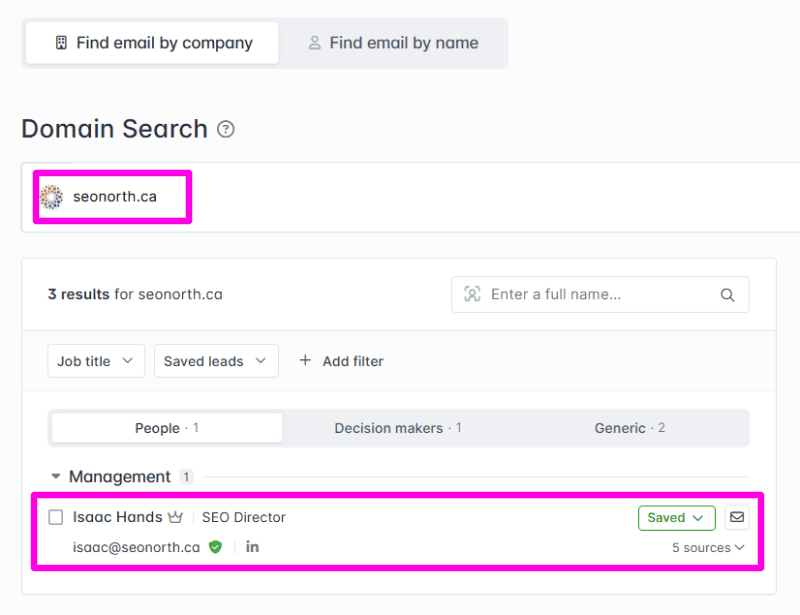Click the crown icon next to Isaac Hands
Viewport: 800px width, 615px height.
tap(176, 518)
